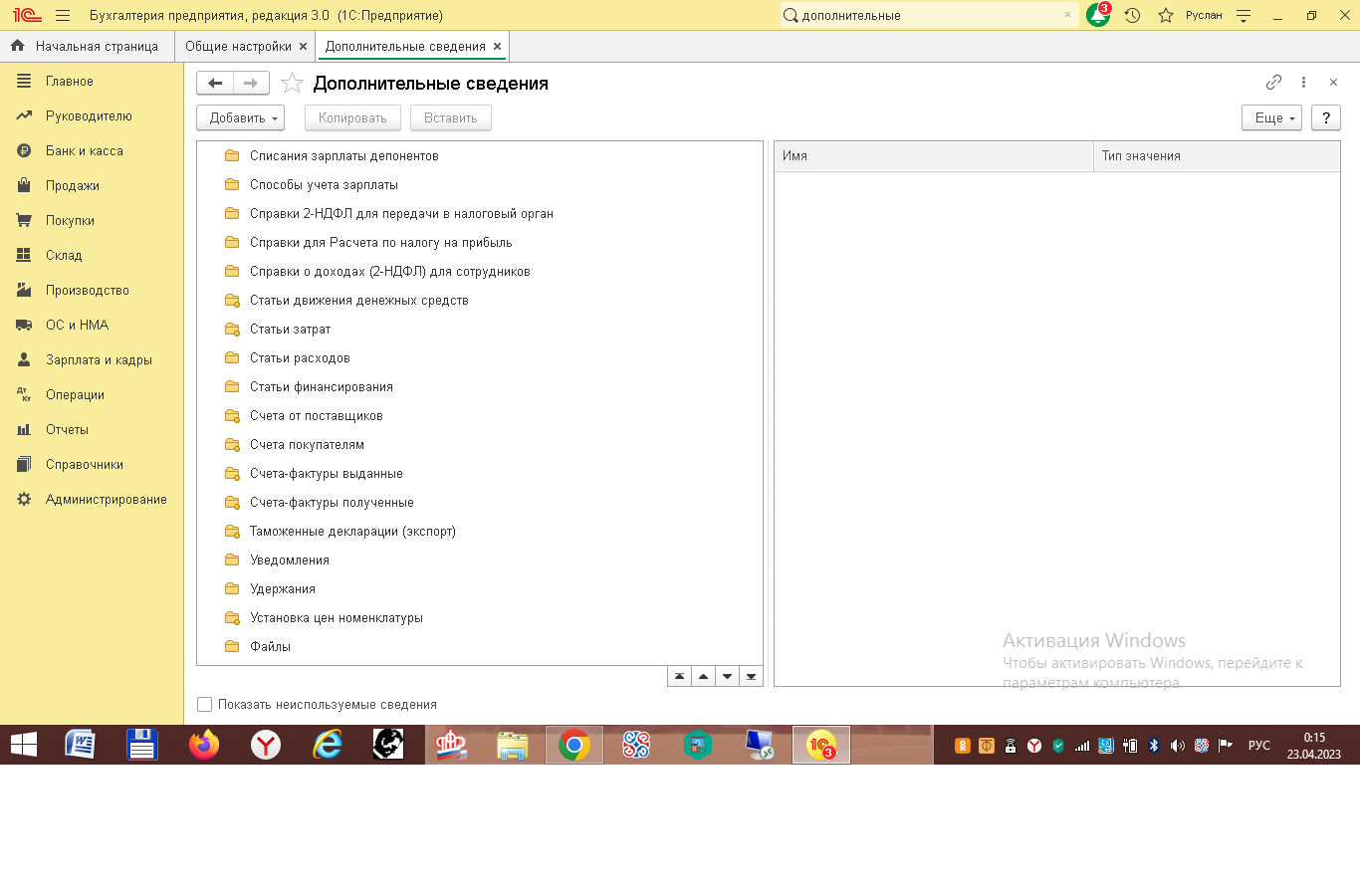Open the Руководителю section
The height and width of the screenshot is (896, 1360).
click(89, 115)
